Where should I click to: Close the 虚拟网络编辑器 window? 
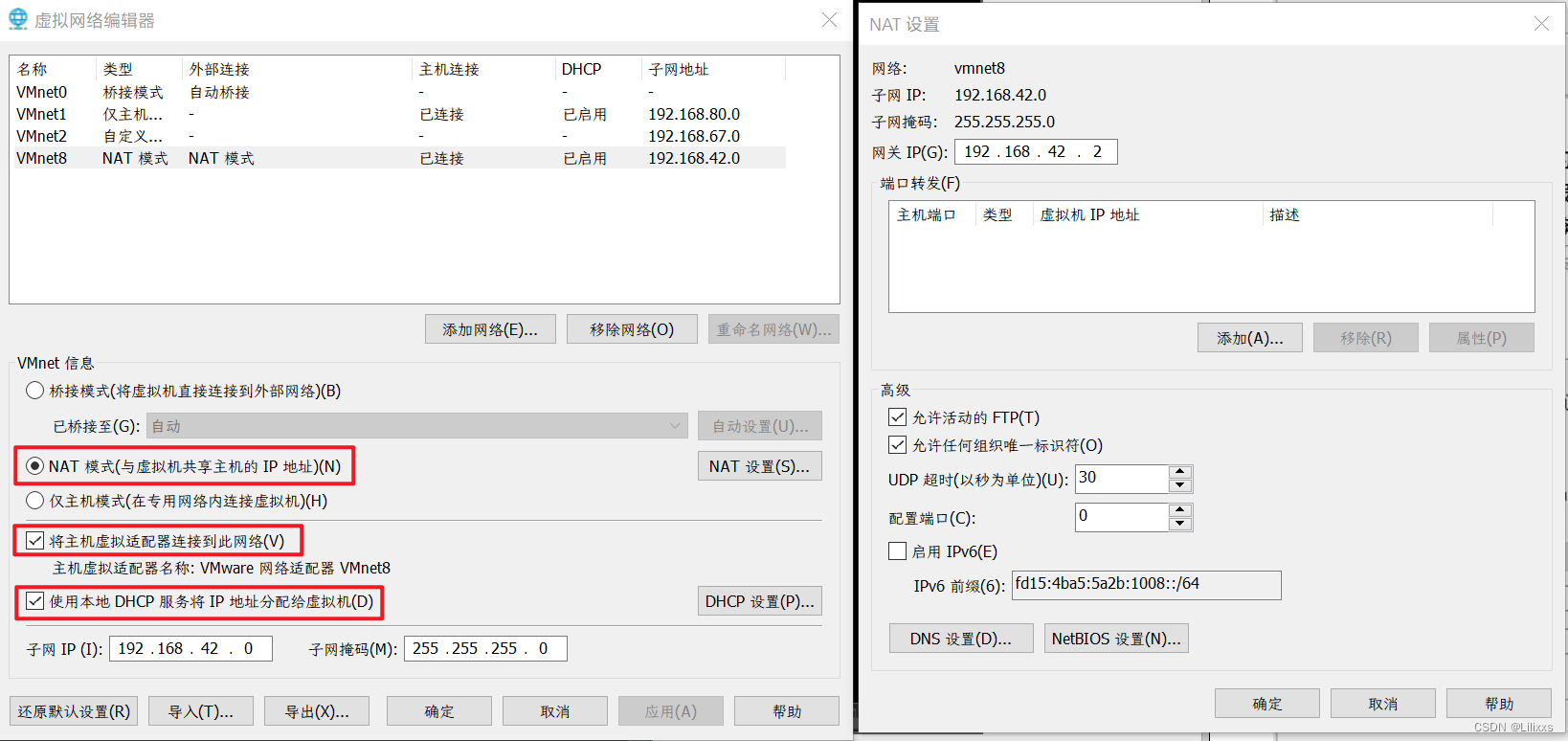coord(829,20)
